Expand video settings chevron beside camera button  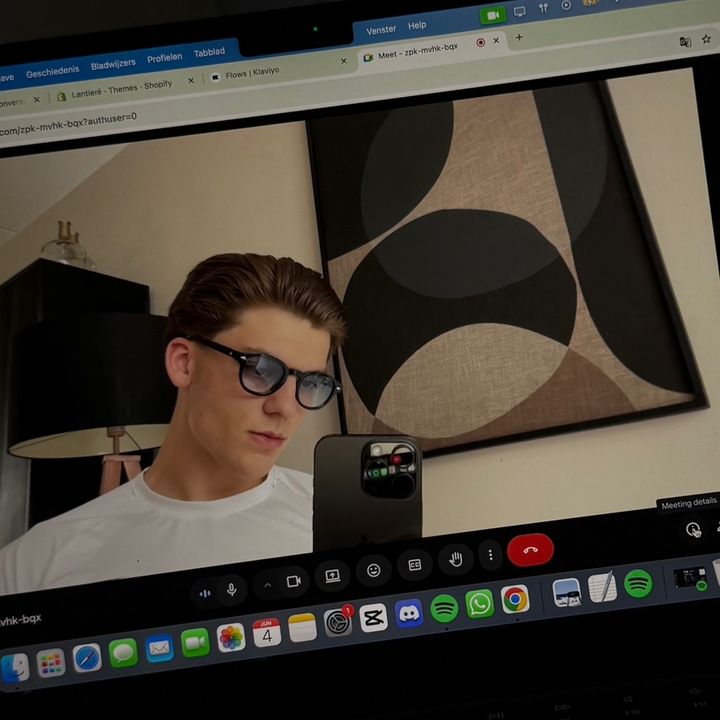(x=267, y=585)
